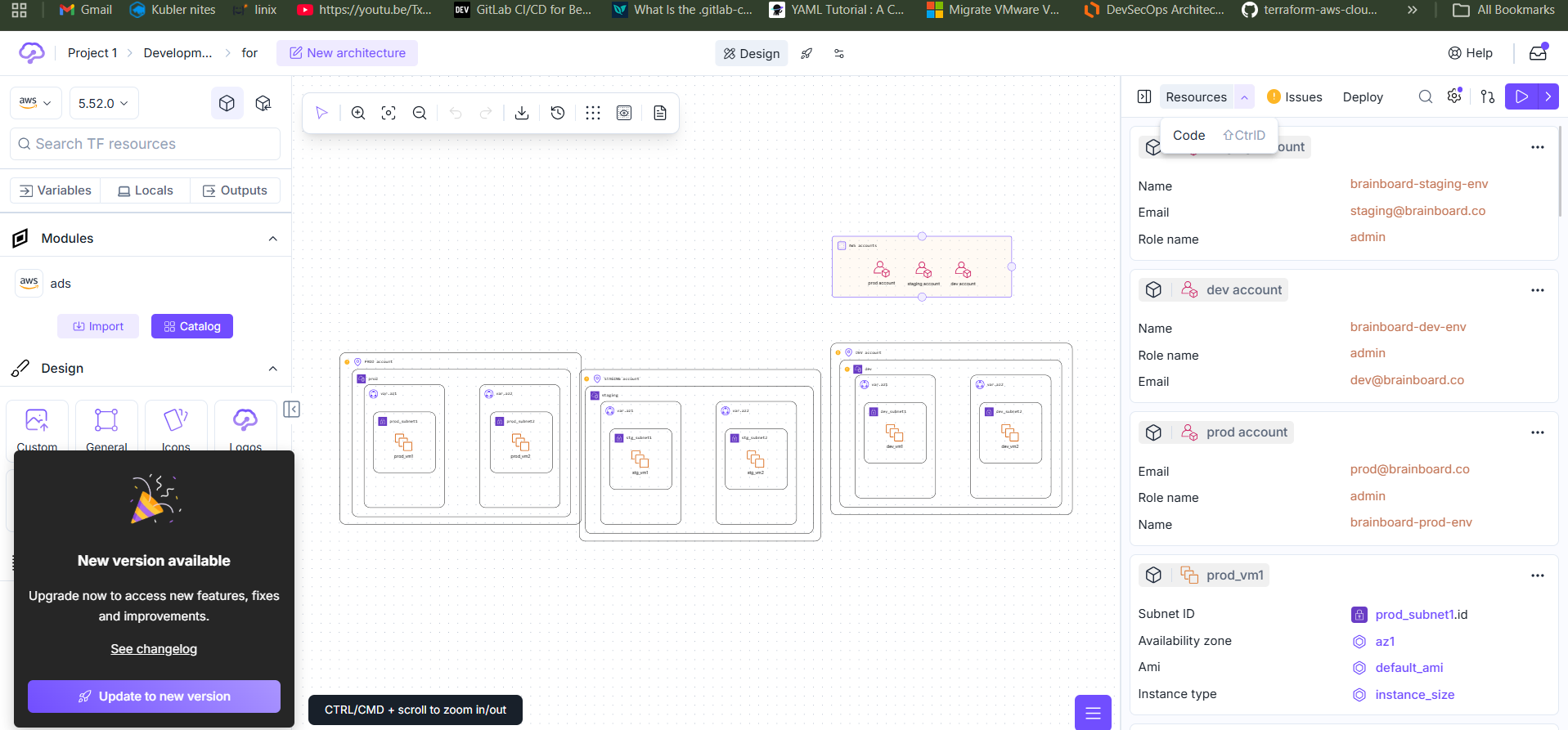1568x730 pixels.
Task: Open the module Catalog
Action: pyautogui.click(x=192, y=326)
